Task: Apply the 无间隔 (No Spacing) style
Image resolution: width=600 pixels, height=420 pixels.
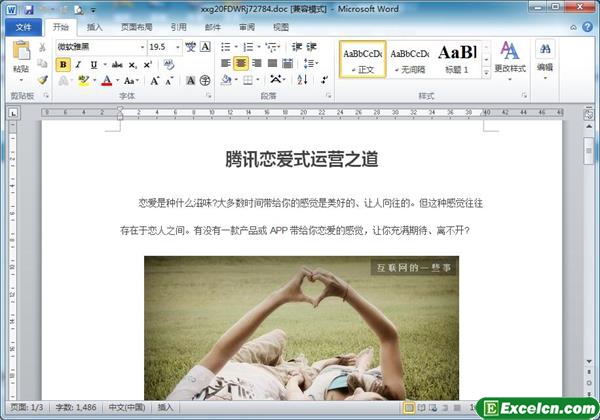Action: point(410,59)
